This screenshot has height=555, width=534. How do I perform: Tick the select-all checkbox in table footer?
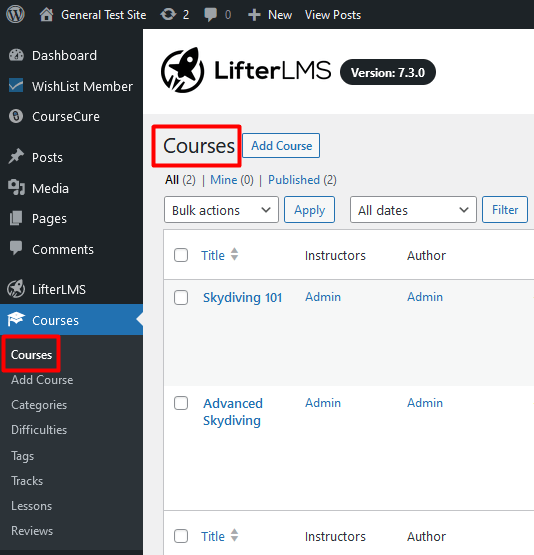[x=181, y=536]
